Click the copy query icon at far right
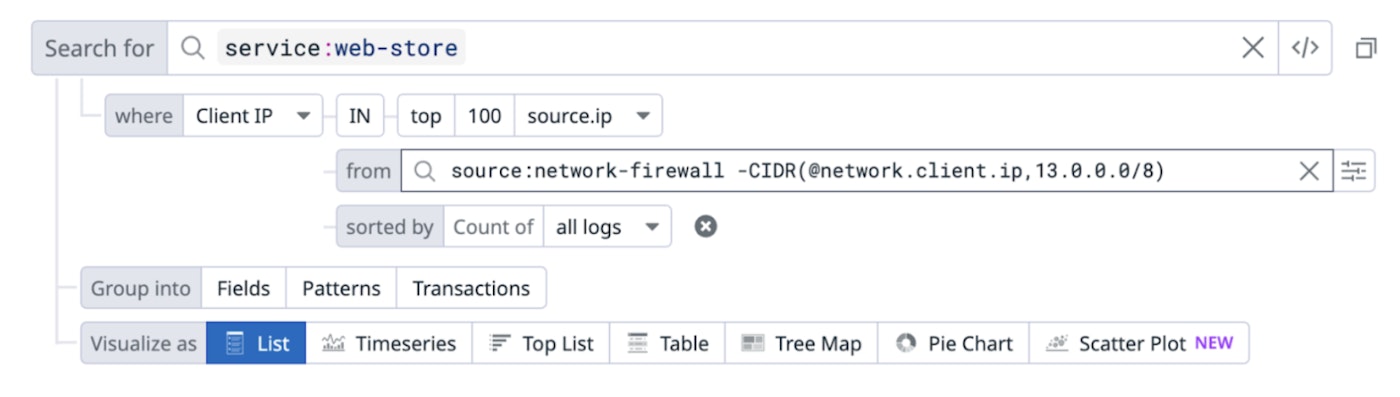 pos(1366,48)
